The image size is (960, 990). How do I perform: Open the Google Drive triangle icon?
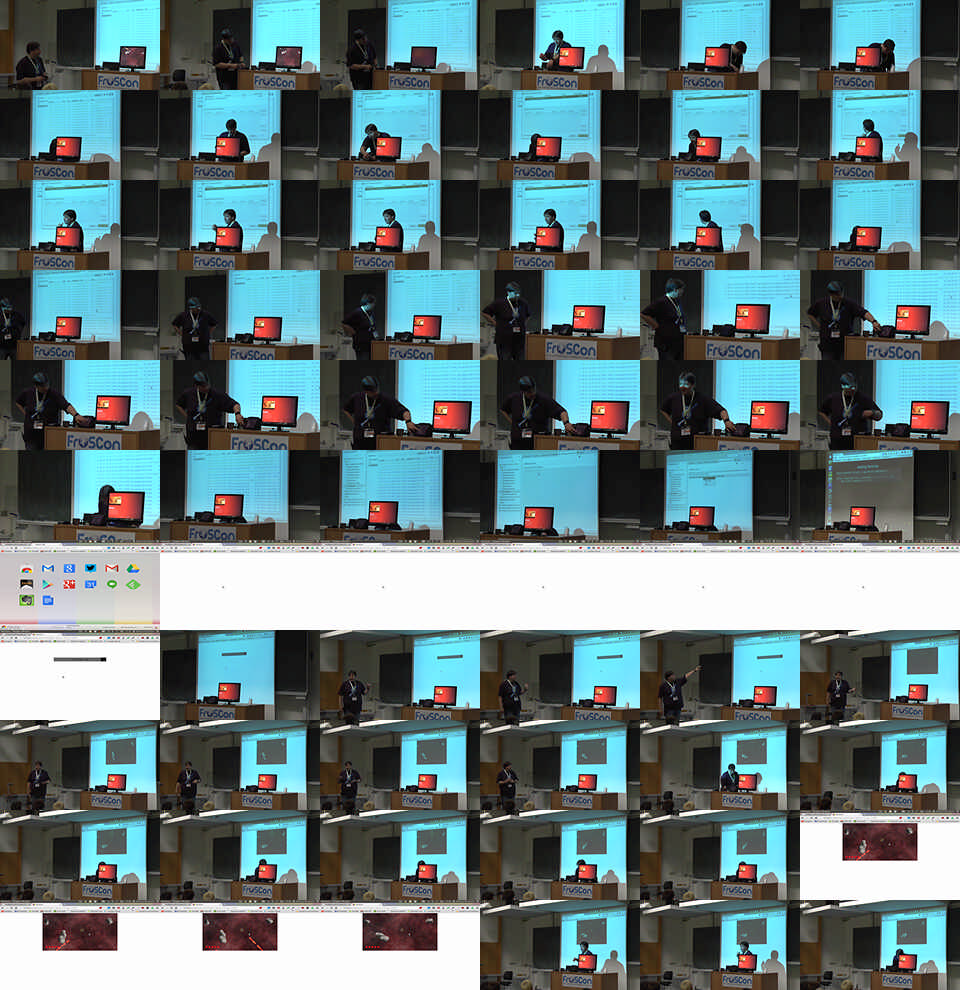point(133,569)
